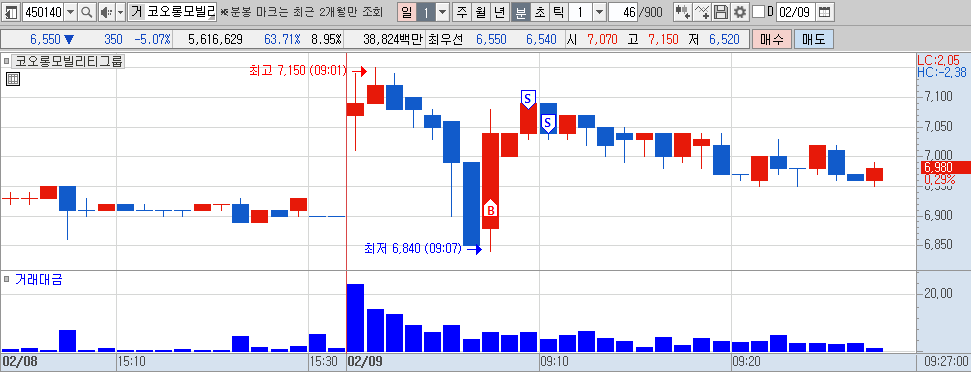
Task: Toggle the 코오롱모빌리티그룹 legend square marker
Action: point(6,61)
